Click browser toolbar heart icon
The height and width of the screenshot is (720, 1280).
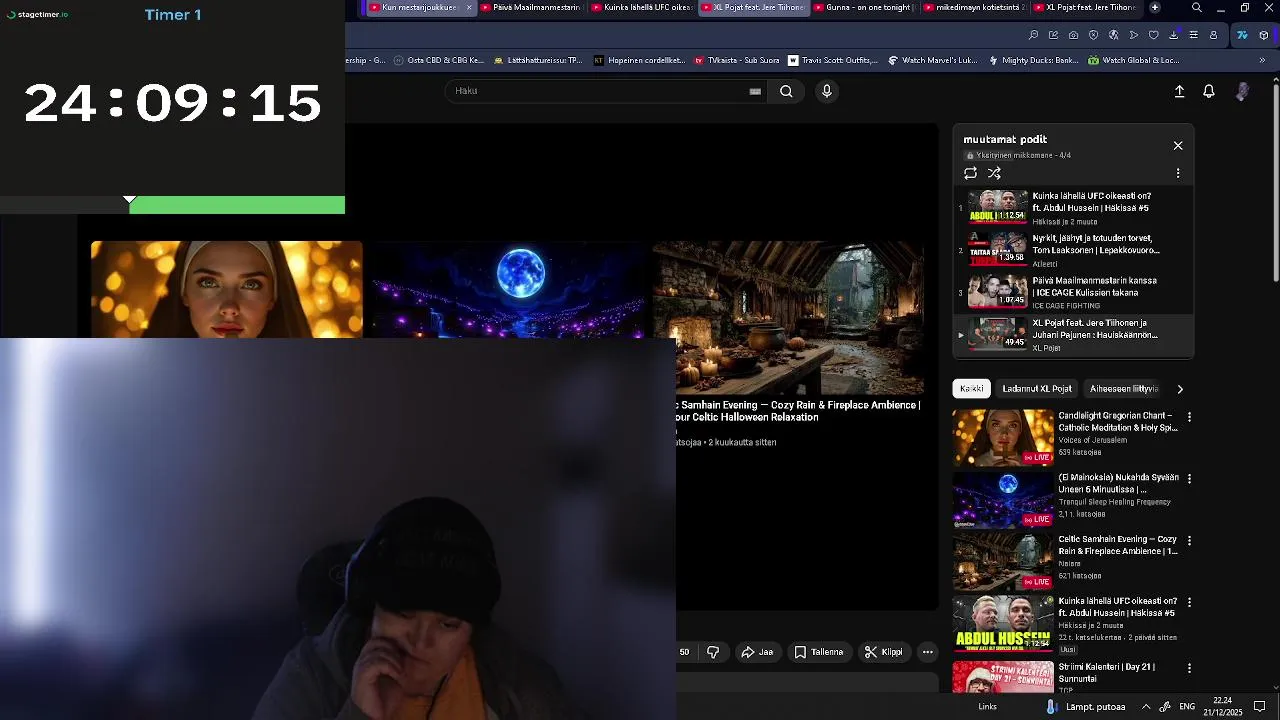[1153, 35]
